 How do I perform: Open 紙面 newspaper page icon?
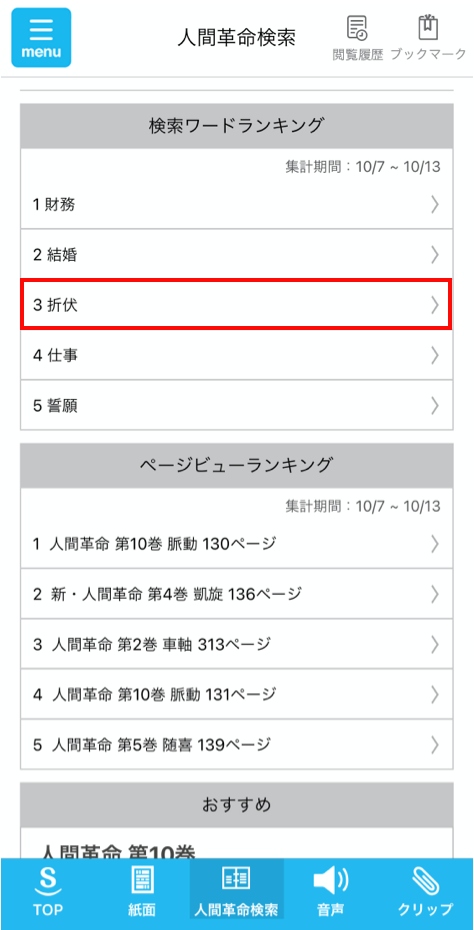tap(142, 893)
